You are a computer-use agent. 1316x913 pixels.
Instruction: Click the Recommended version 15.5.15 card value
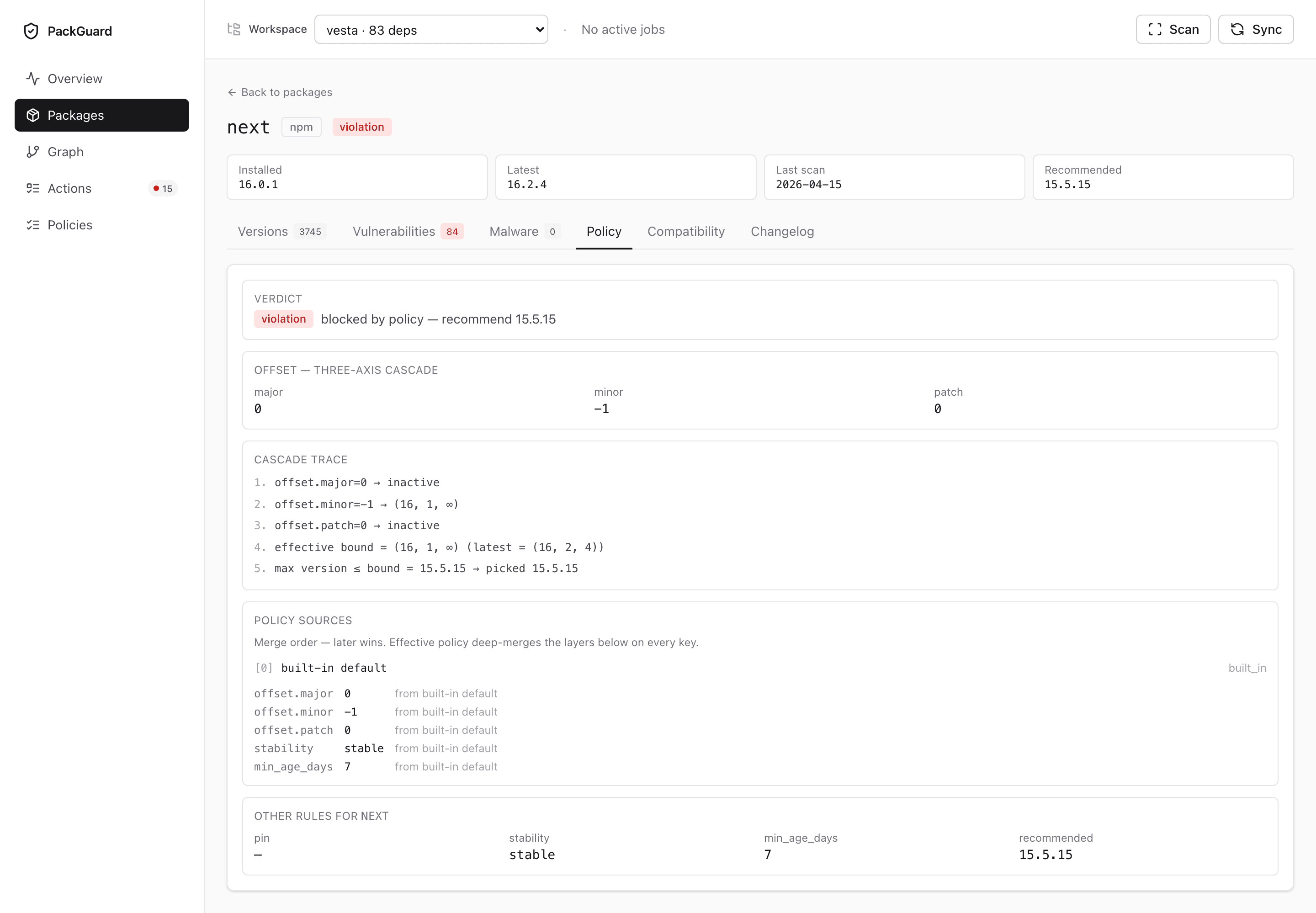[1067, 184]
